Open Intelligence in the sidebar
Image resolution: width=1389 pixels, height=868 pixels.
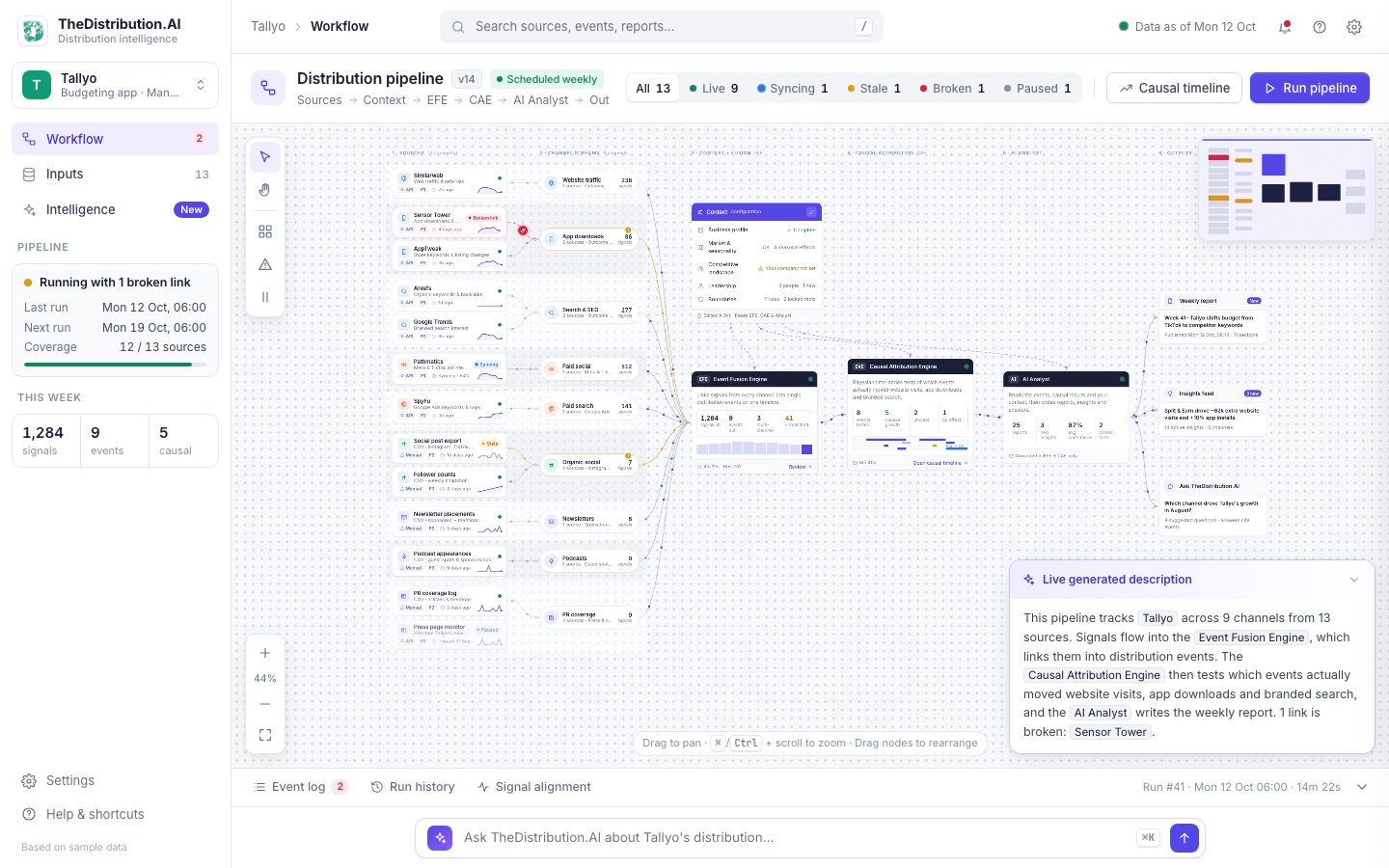tap(115, 209)
